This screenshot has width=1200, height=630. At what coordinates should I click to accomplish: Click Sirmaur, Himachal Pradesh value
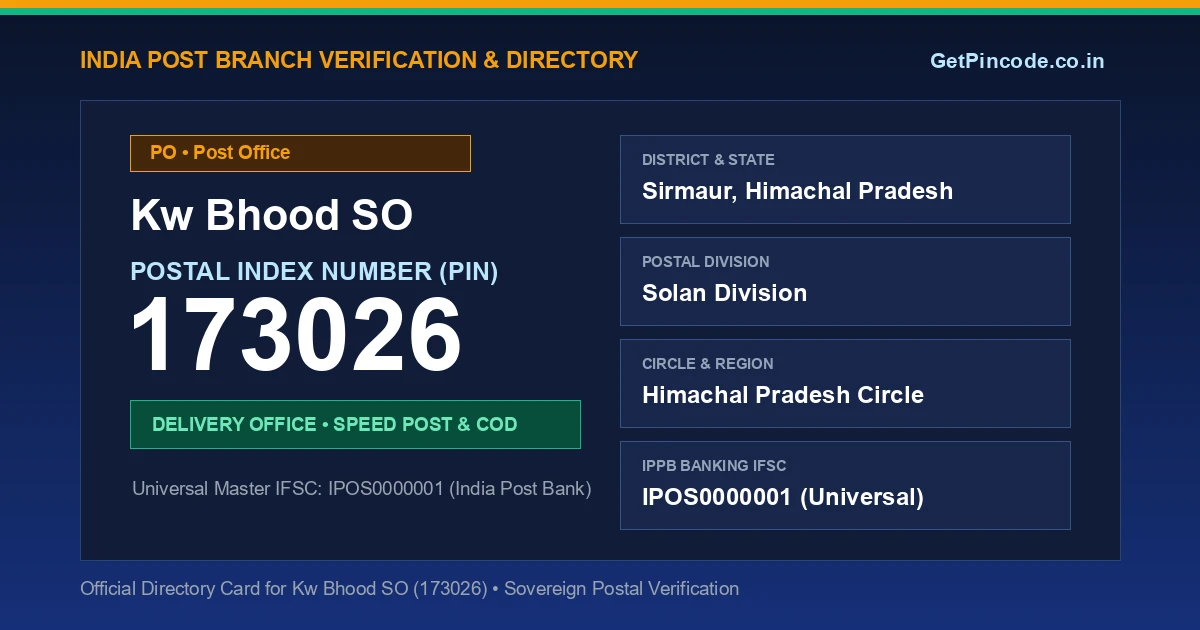pyautogui.click(x=797, y=191)
